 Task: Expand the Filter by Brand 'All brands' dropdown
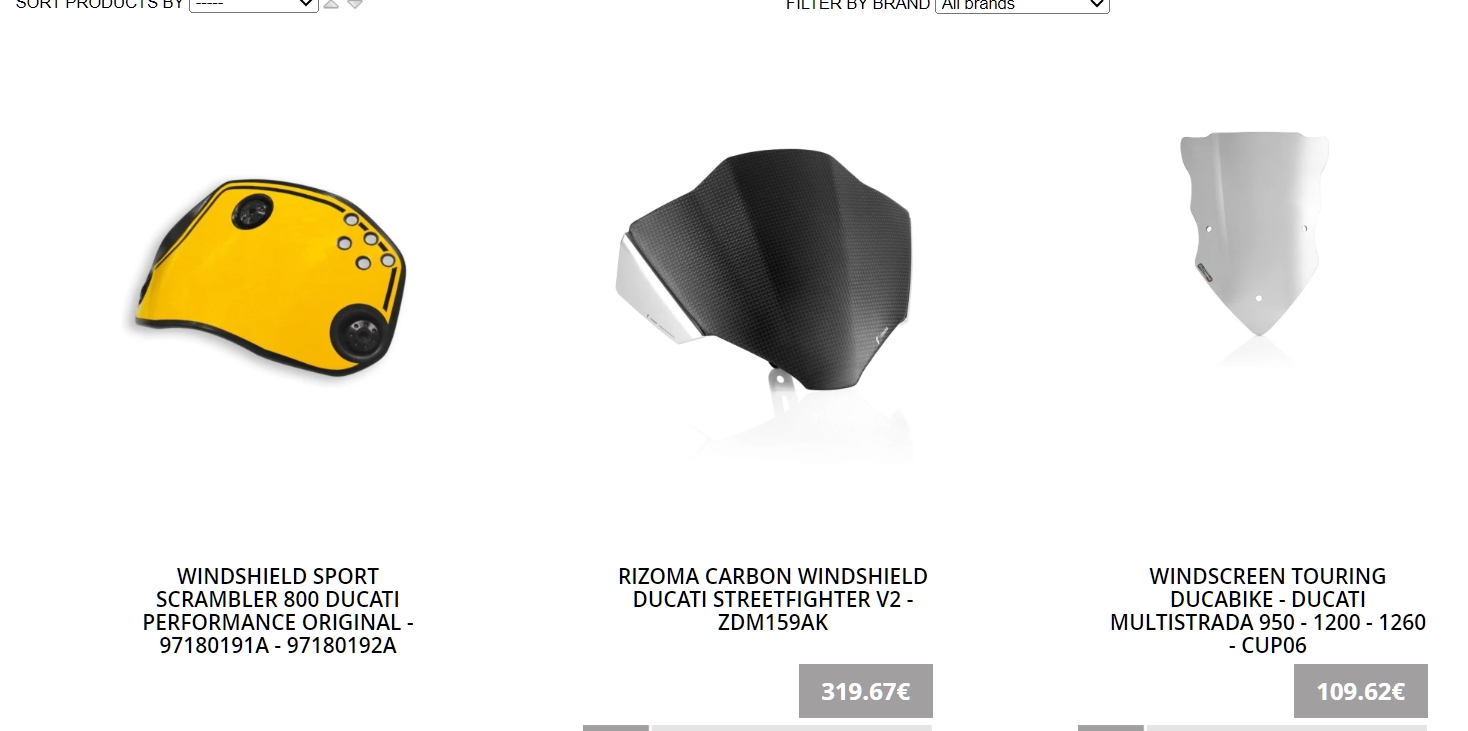pos(1022,4)
